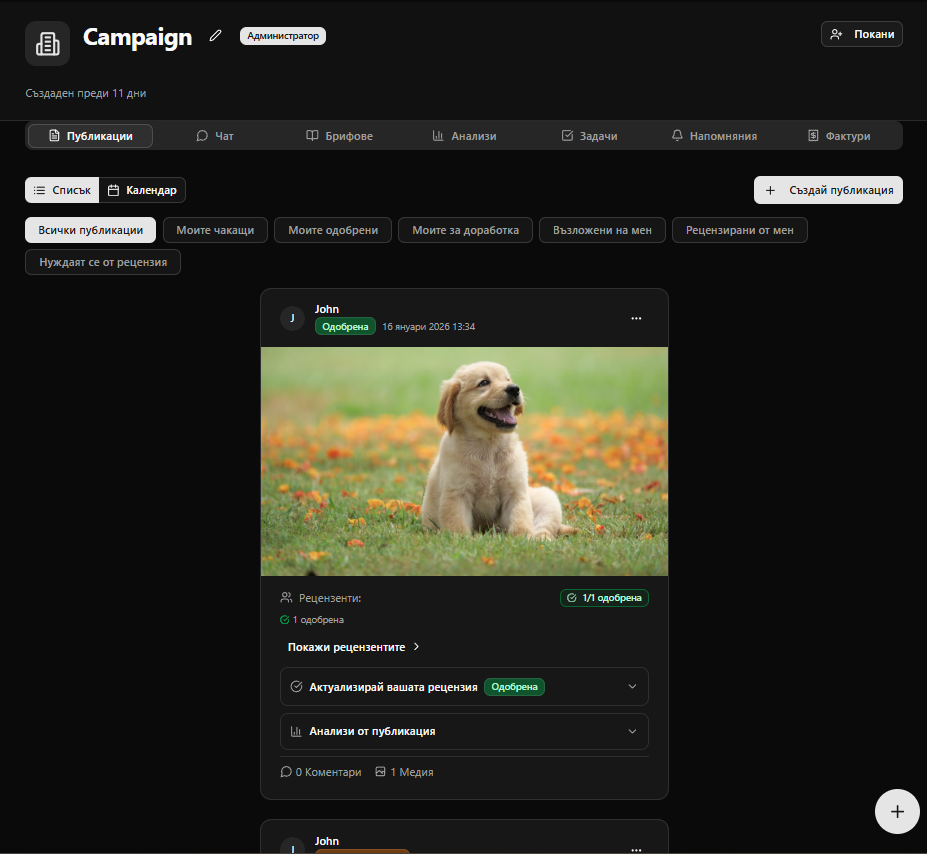Open the Чат tab
Image resolution: width=927 pixels, height=854 pixels.
(x=215, y=136)
